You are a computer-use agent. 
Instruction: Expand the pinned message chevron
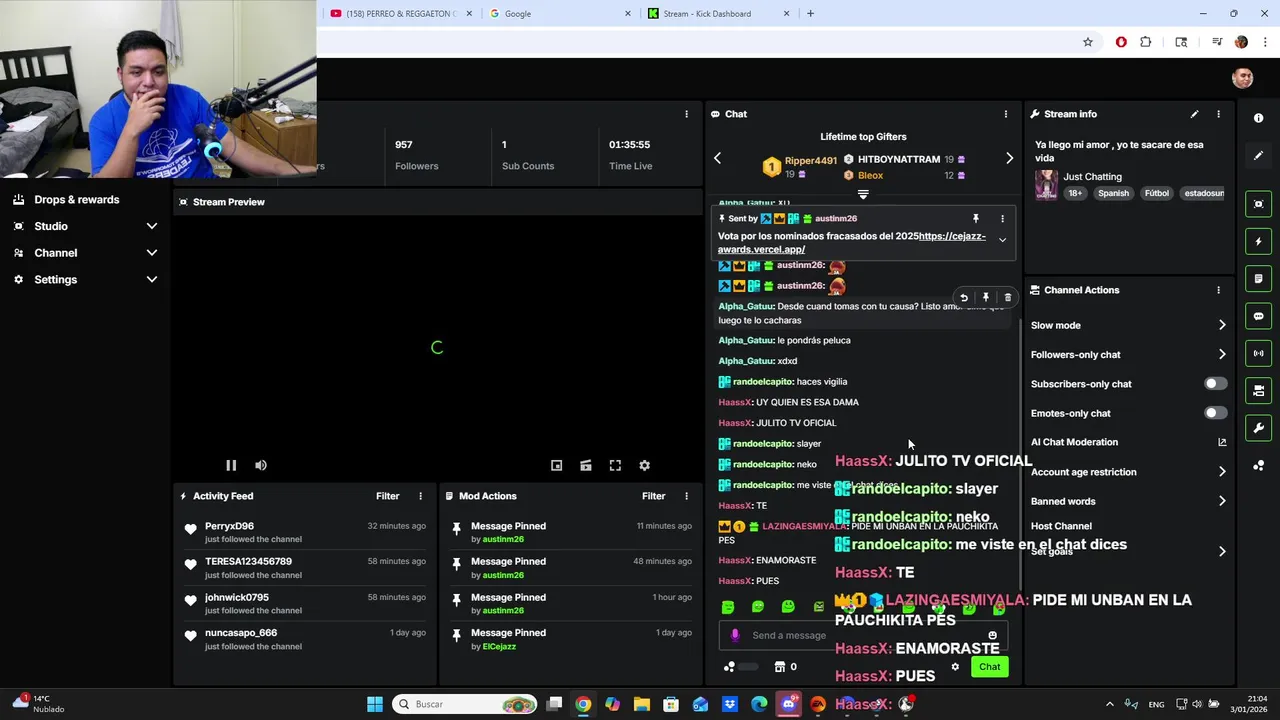coord(1002,240)
